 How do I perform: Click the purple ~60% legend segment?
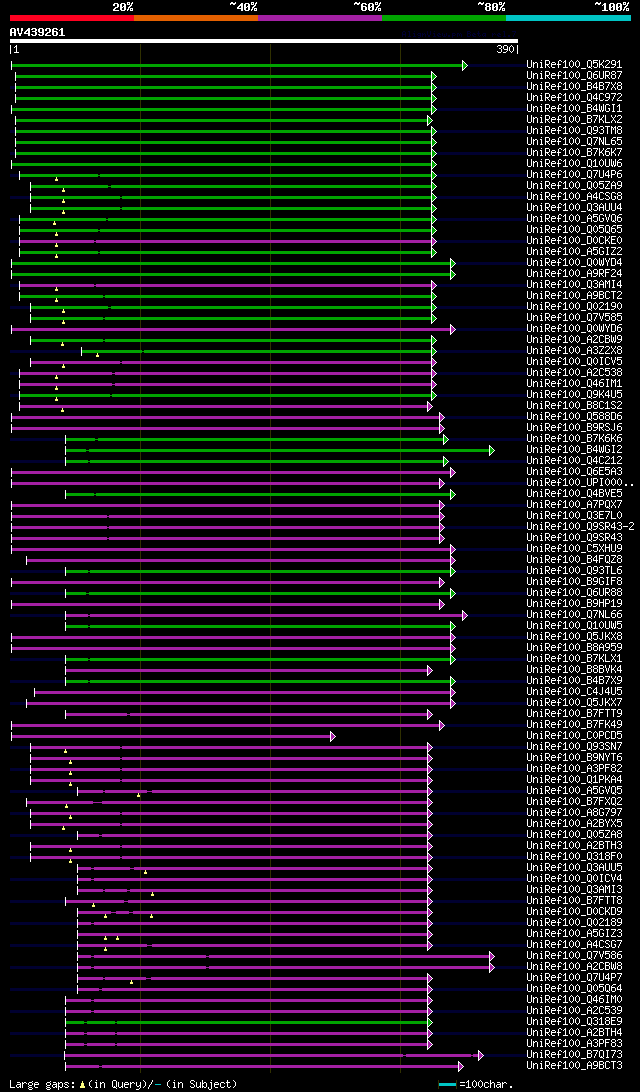320,17
